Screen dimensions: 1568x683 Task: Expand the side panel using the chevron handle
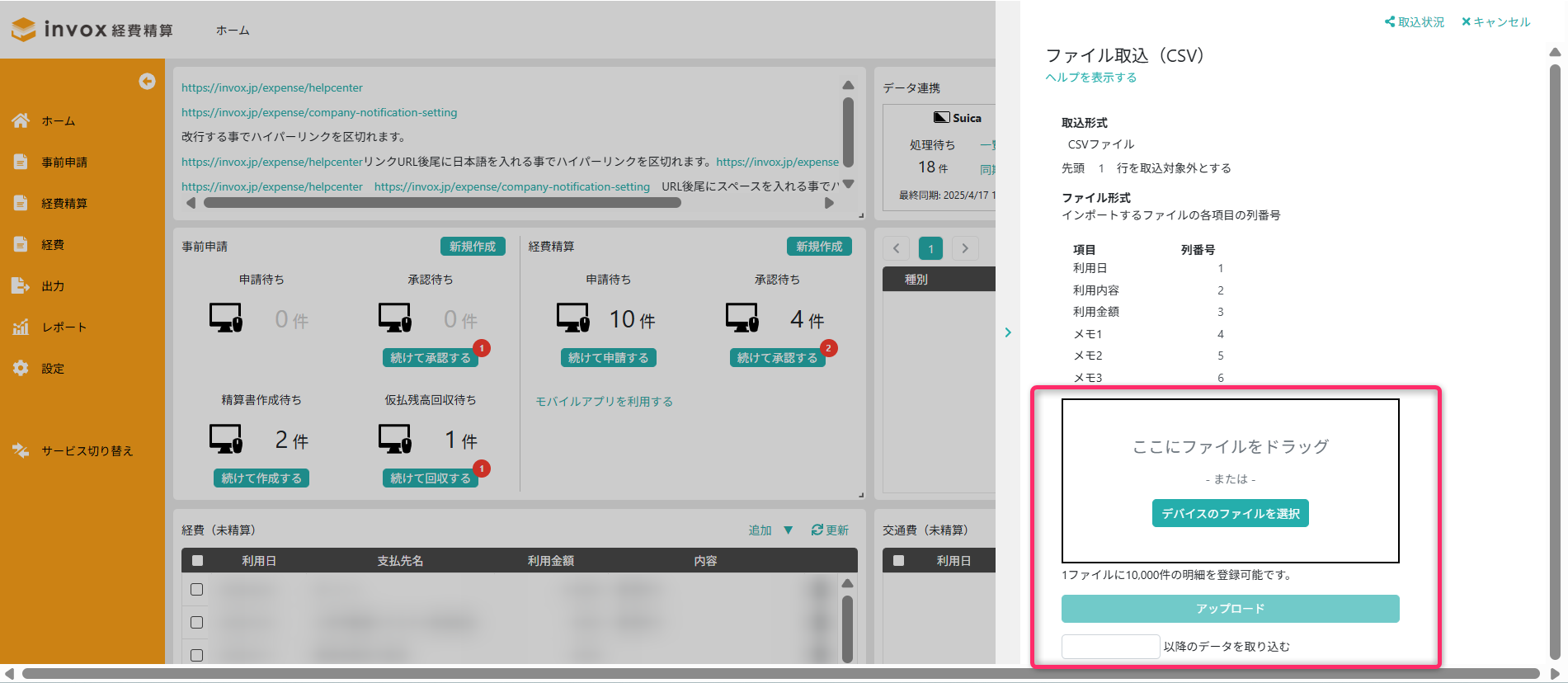[1008, 332]
